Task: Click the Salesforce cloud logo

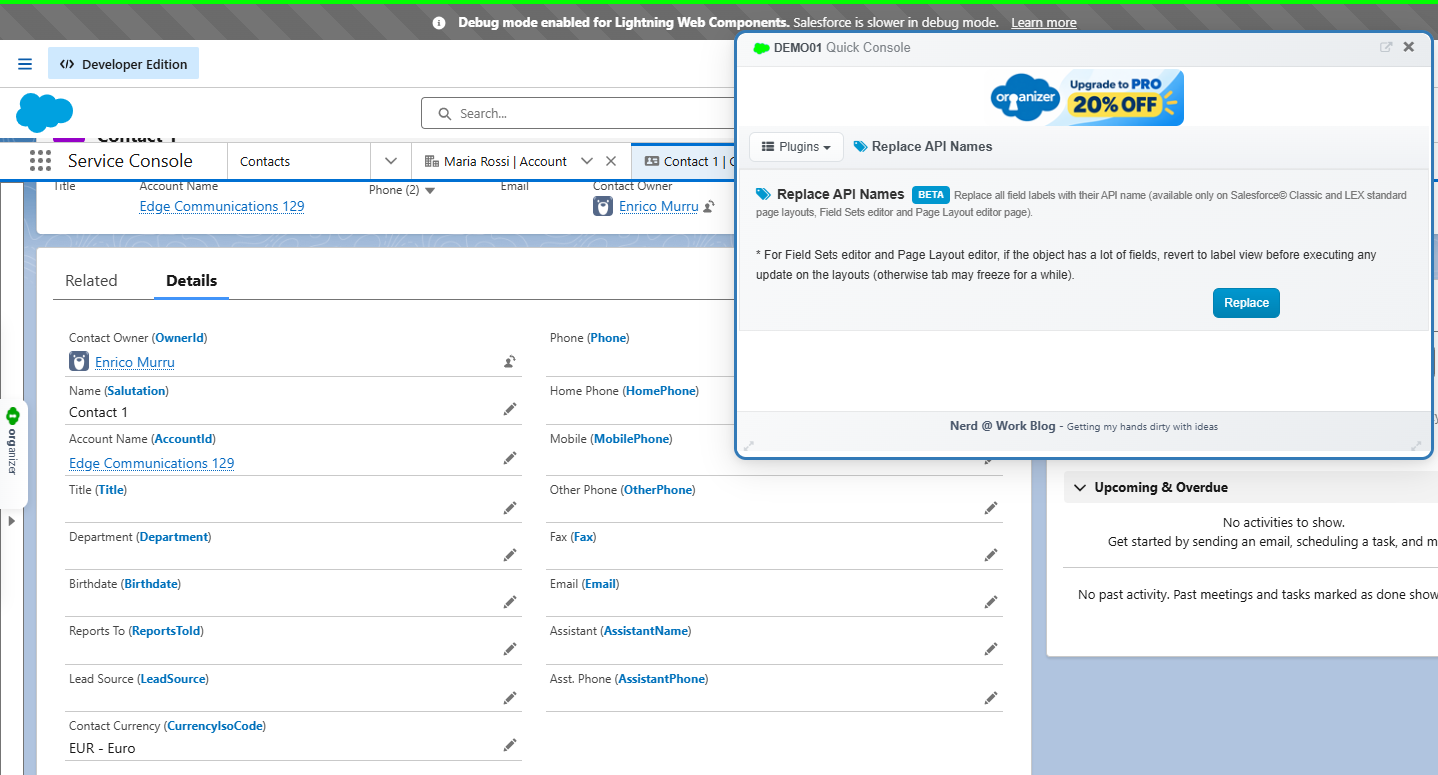Action: (45, 112)
